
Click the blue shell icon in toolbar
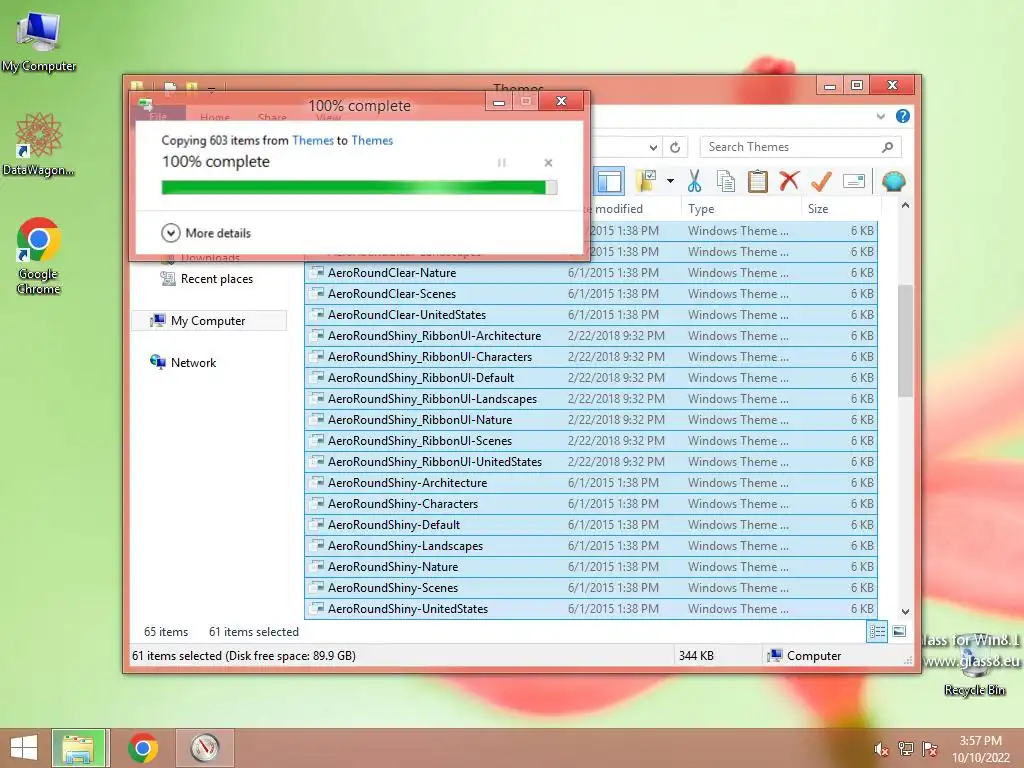click(x=893, y=181)
